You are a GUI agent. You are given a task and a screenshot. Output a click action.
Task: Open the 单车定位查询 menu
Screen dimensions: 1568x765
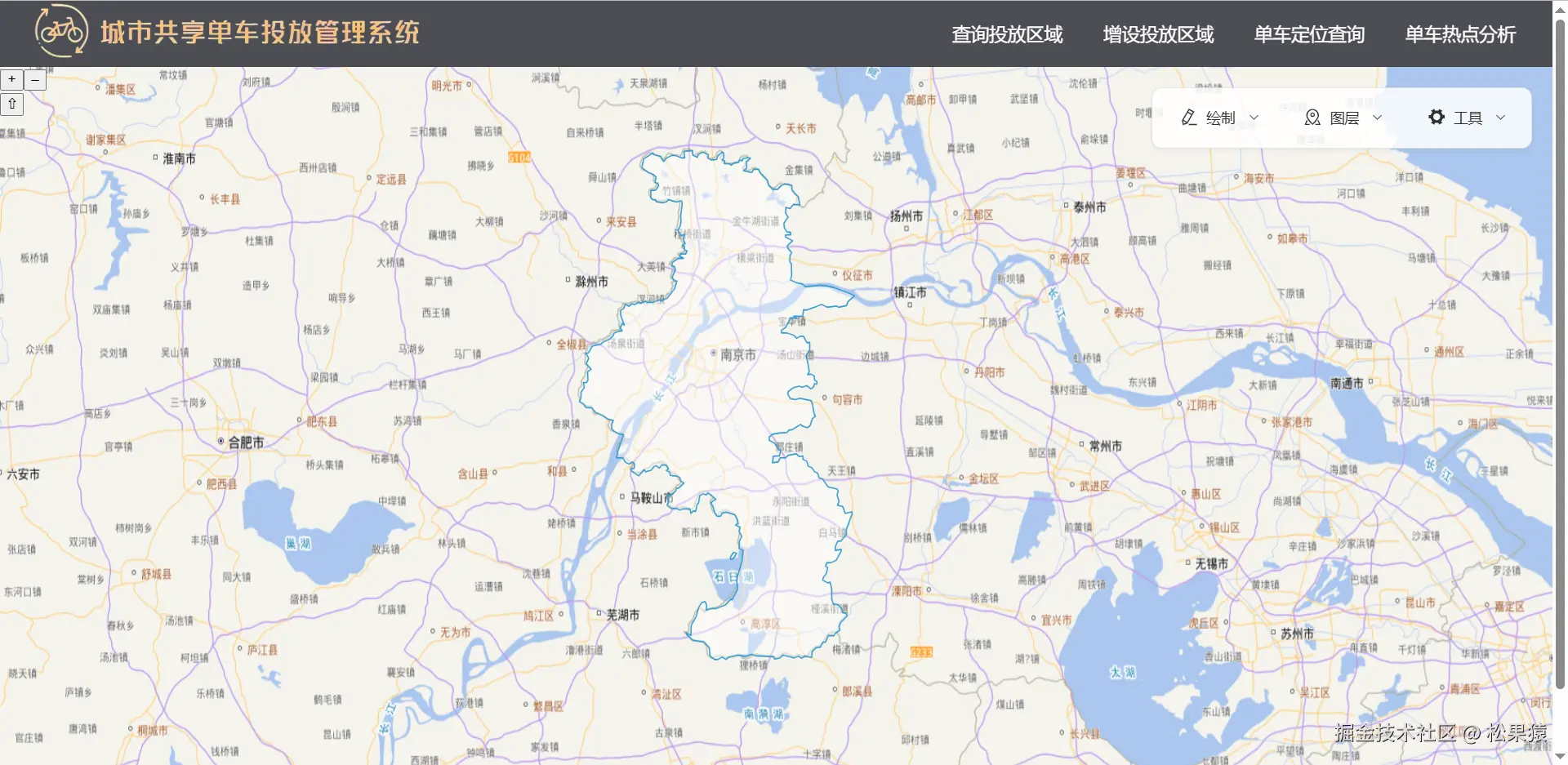pyautogui.click(x=1309, y=34)
